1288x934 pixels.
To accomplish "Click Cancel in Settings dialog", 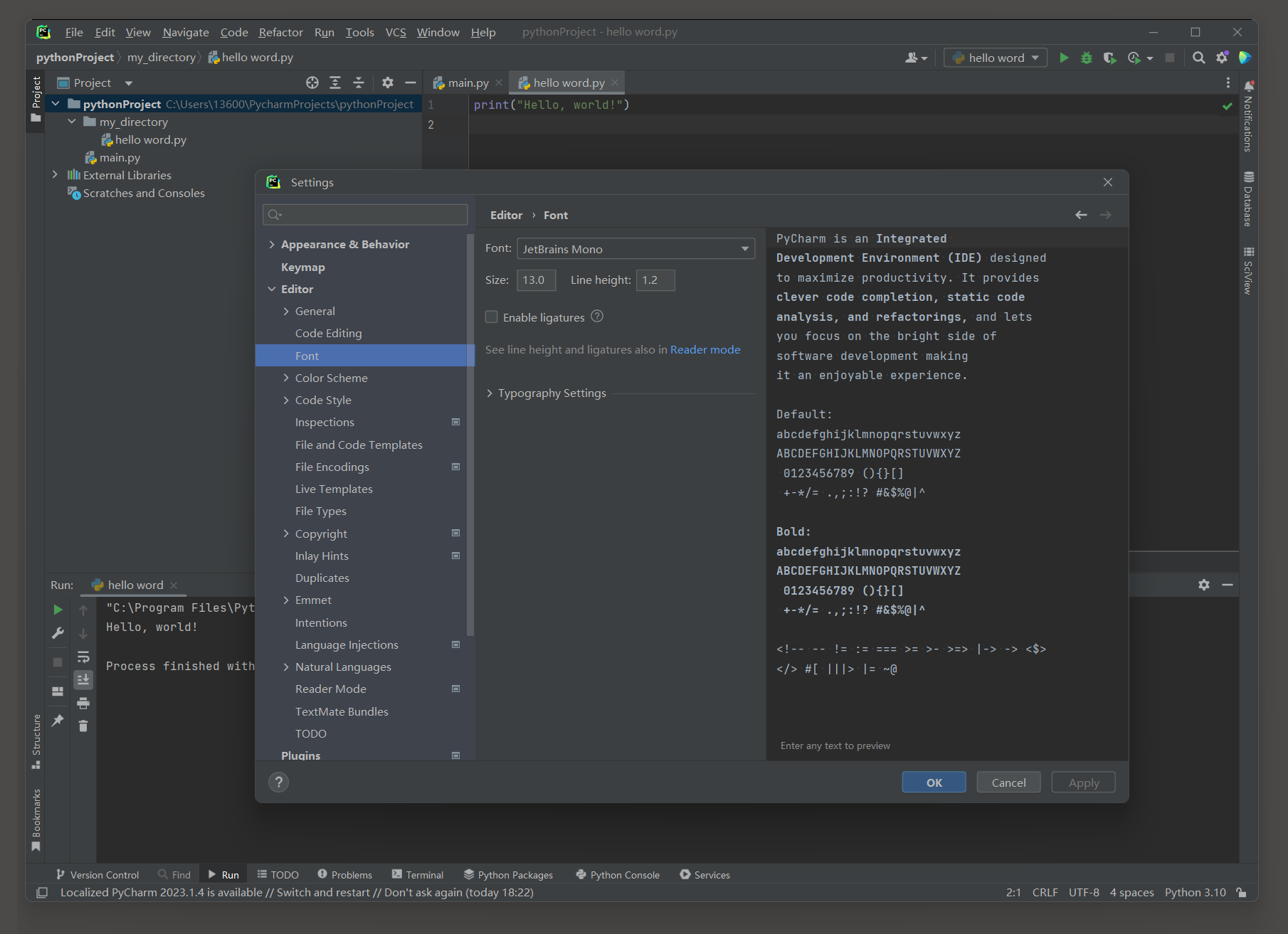I will [1008, 782].
